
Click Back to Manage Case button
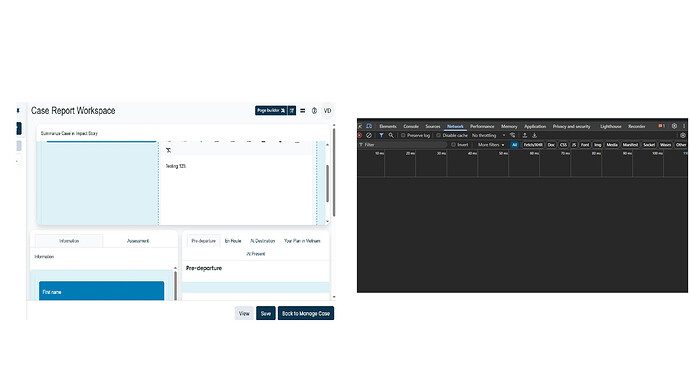coord(306,314)
